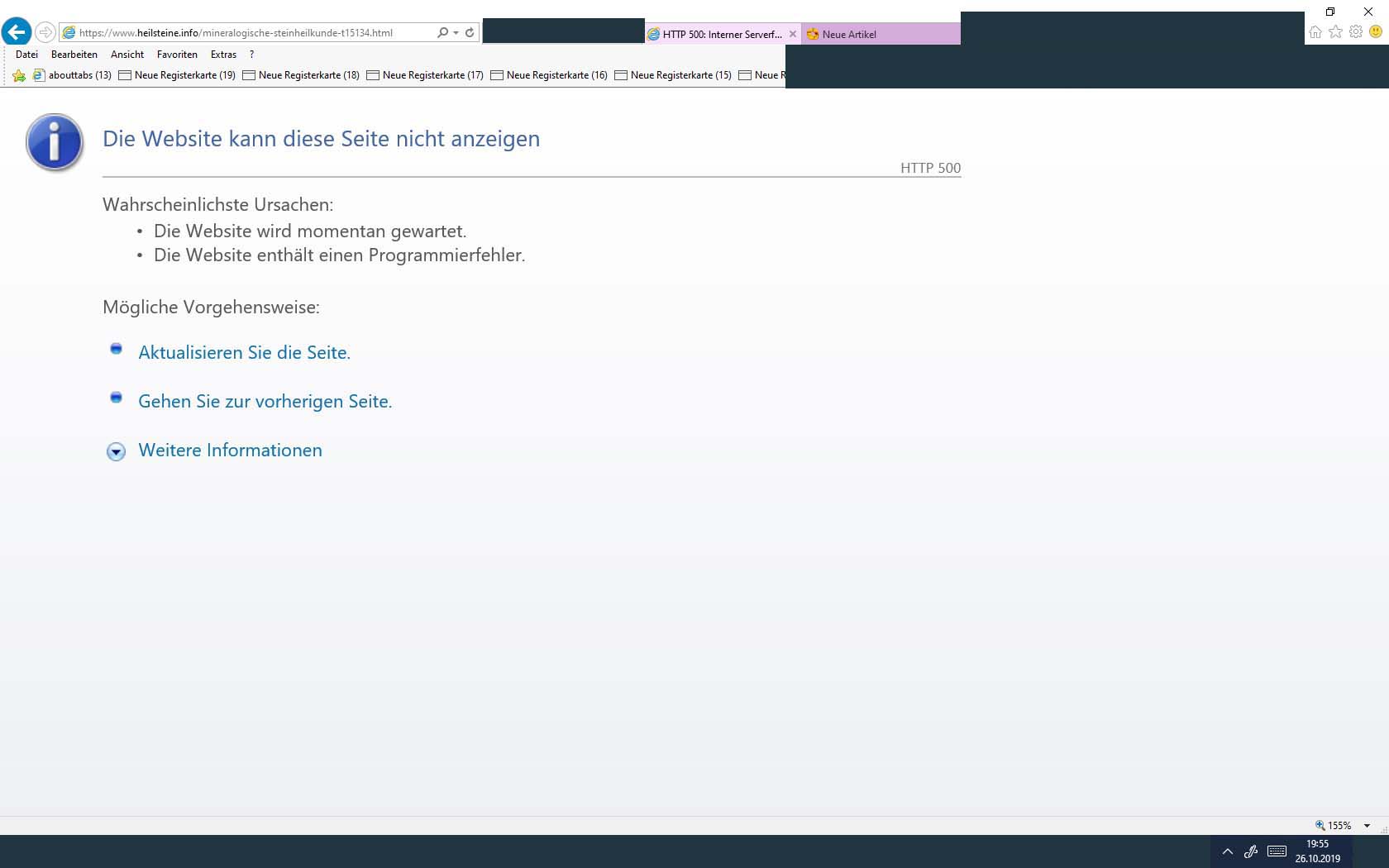Viewport: 1389px width, 868px height.
Task: Click the smiley feedback icon
Action: (x=1376, y=32)
